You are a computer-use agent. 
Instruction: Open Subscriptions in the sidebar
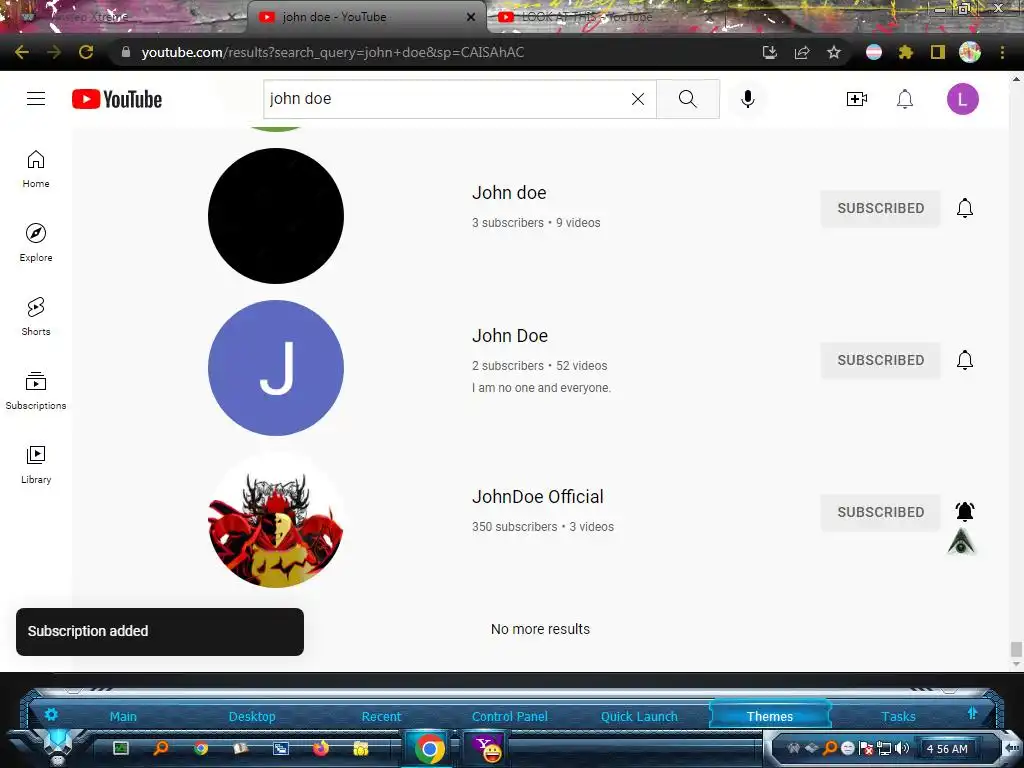[x=36, y=391]
